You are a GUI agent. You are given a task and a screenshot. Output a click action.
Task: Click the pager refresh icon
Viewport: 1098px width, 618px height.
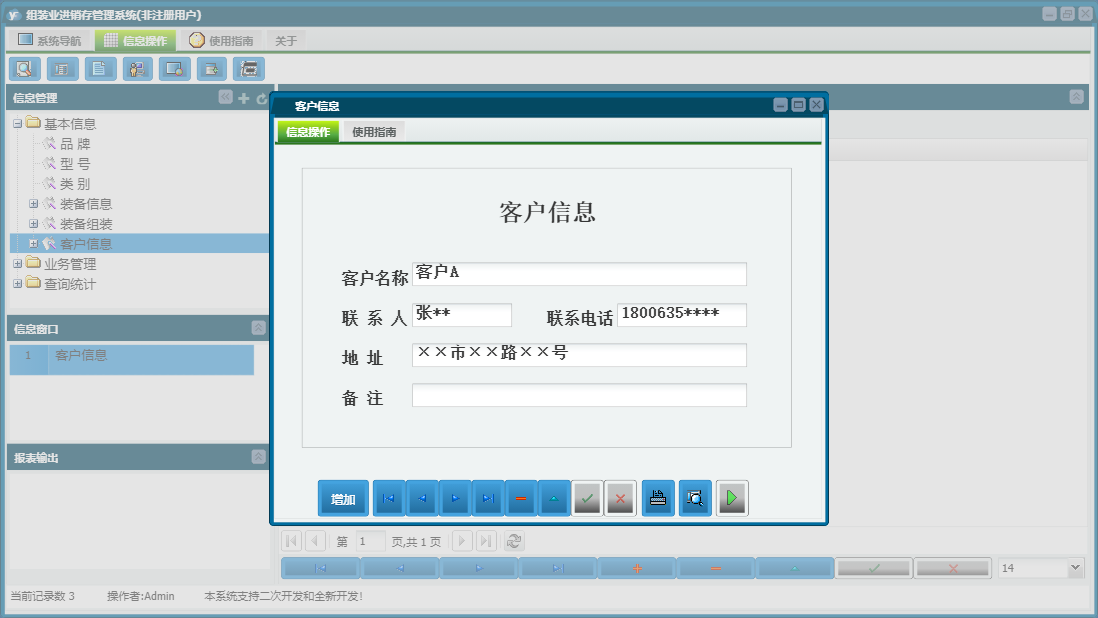point(514,541)
